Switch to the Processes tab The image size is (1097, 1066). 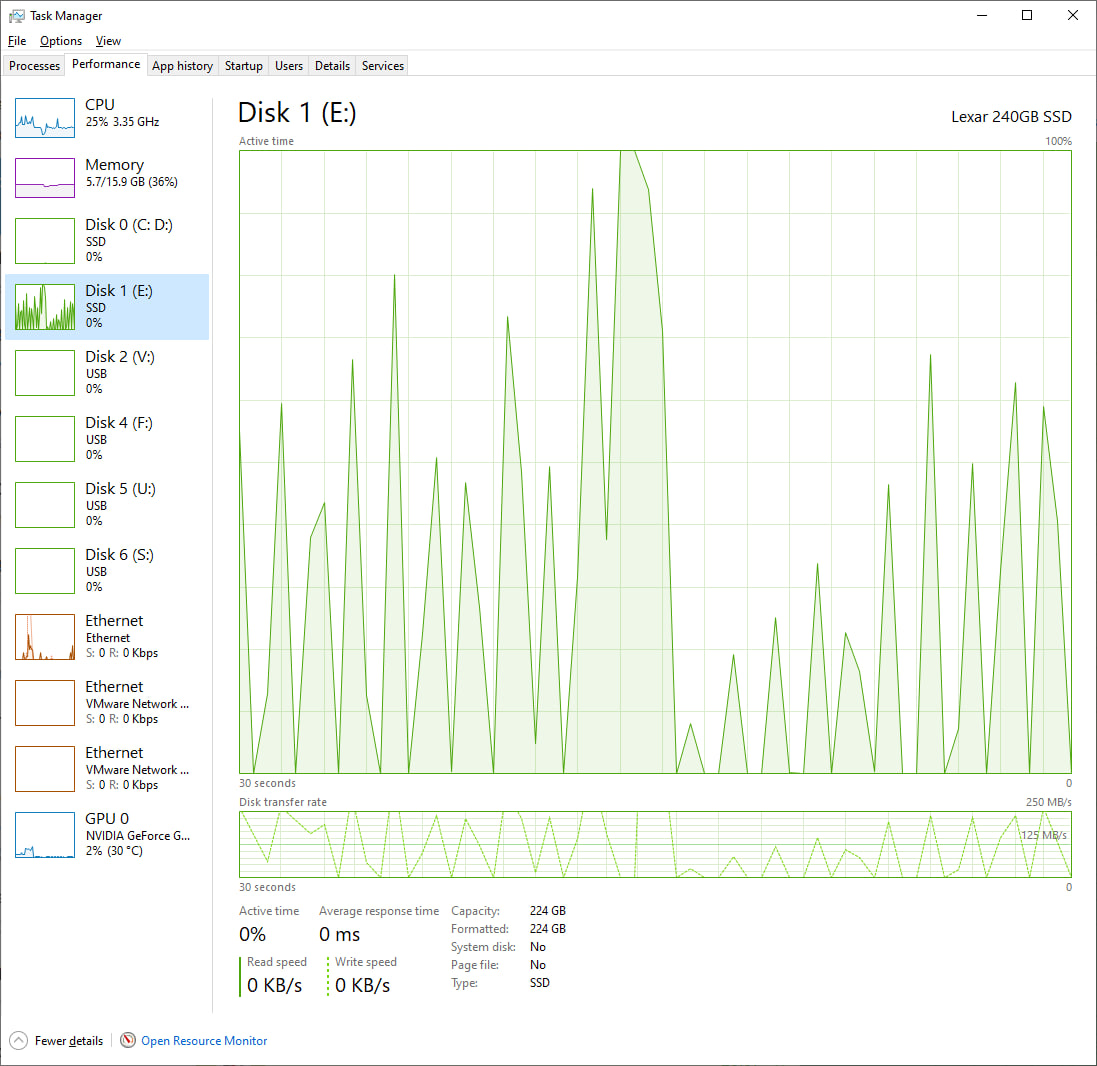[x=34, y=66]
